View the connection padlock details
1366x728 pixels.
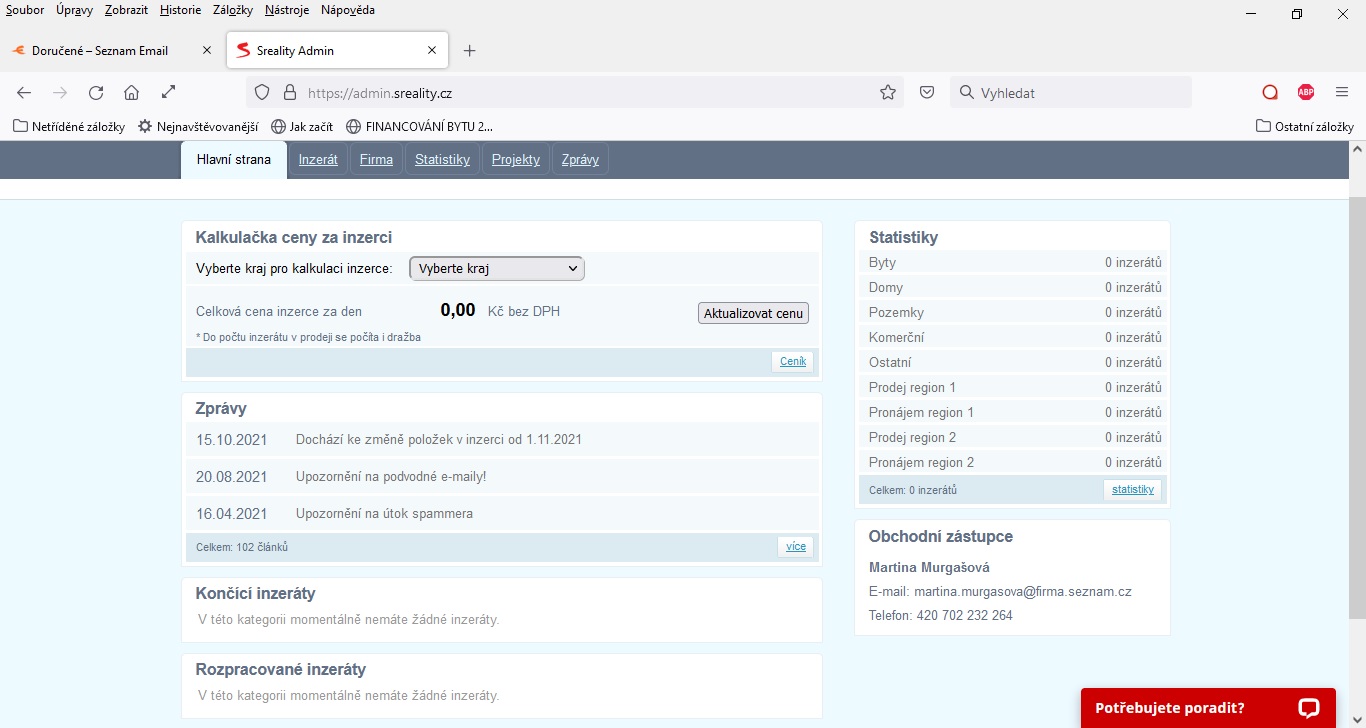tap(290, 93)
